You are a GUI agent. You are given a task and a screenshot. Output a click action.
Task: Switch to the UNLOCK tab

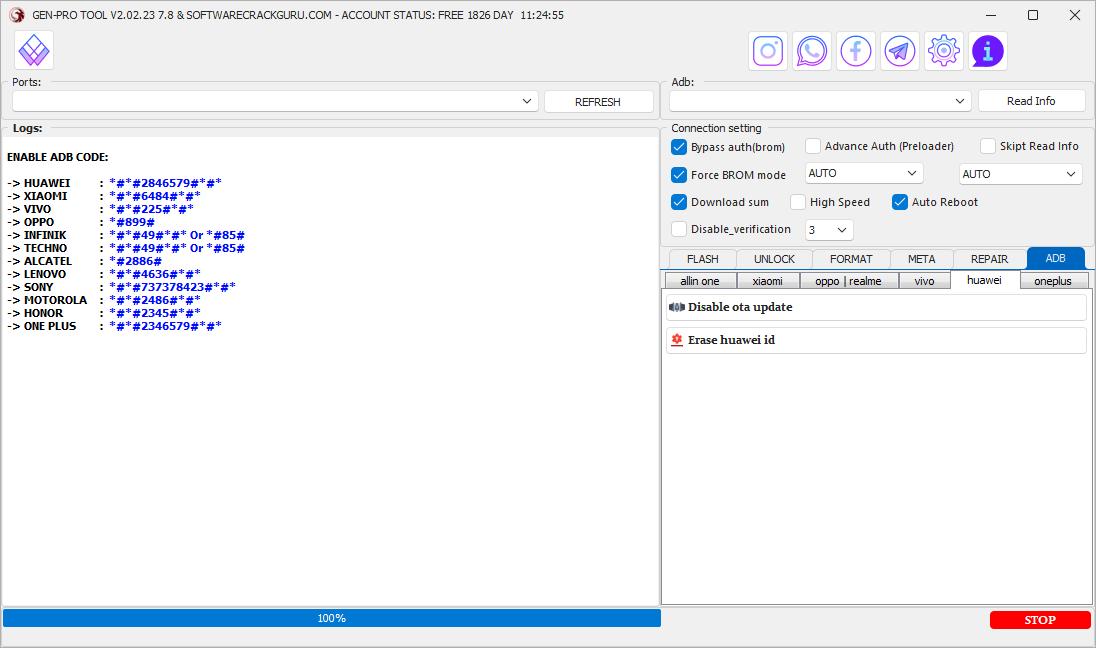pyautogui.click(x=774, y=258)
